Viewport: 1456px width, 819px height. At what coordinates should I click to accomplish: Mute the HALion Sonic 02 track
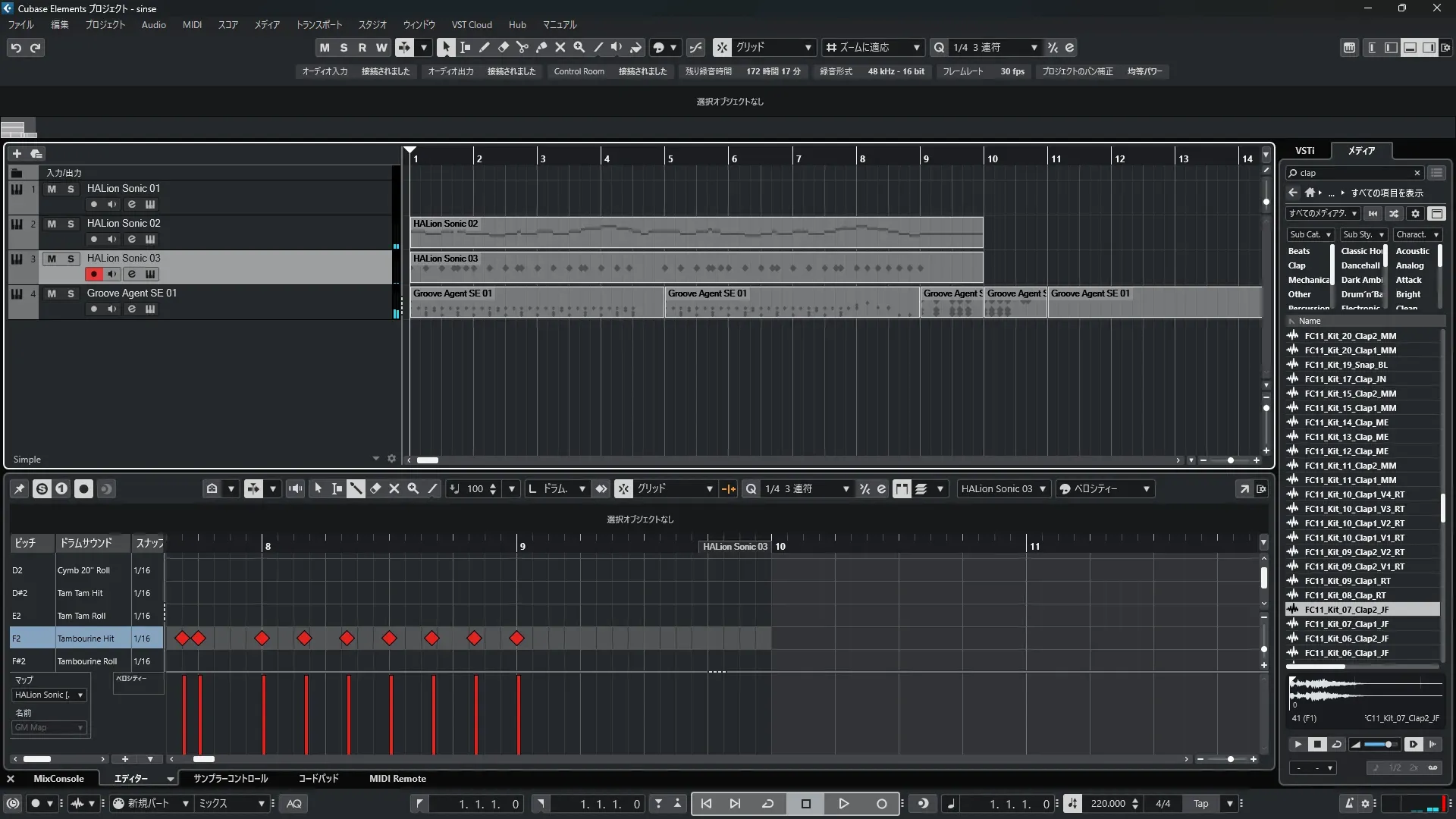click(52, 224)
